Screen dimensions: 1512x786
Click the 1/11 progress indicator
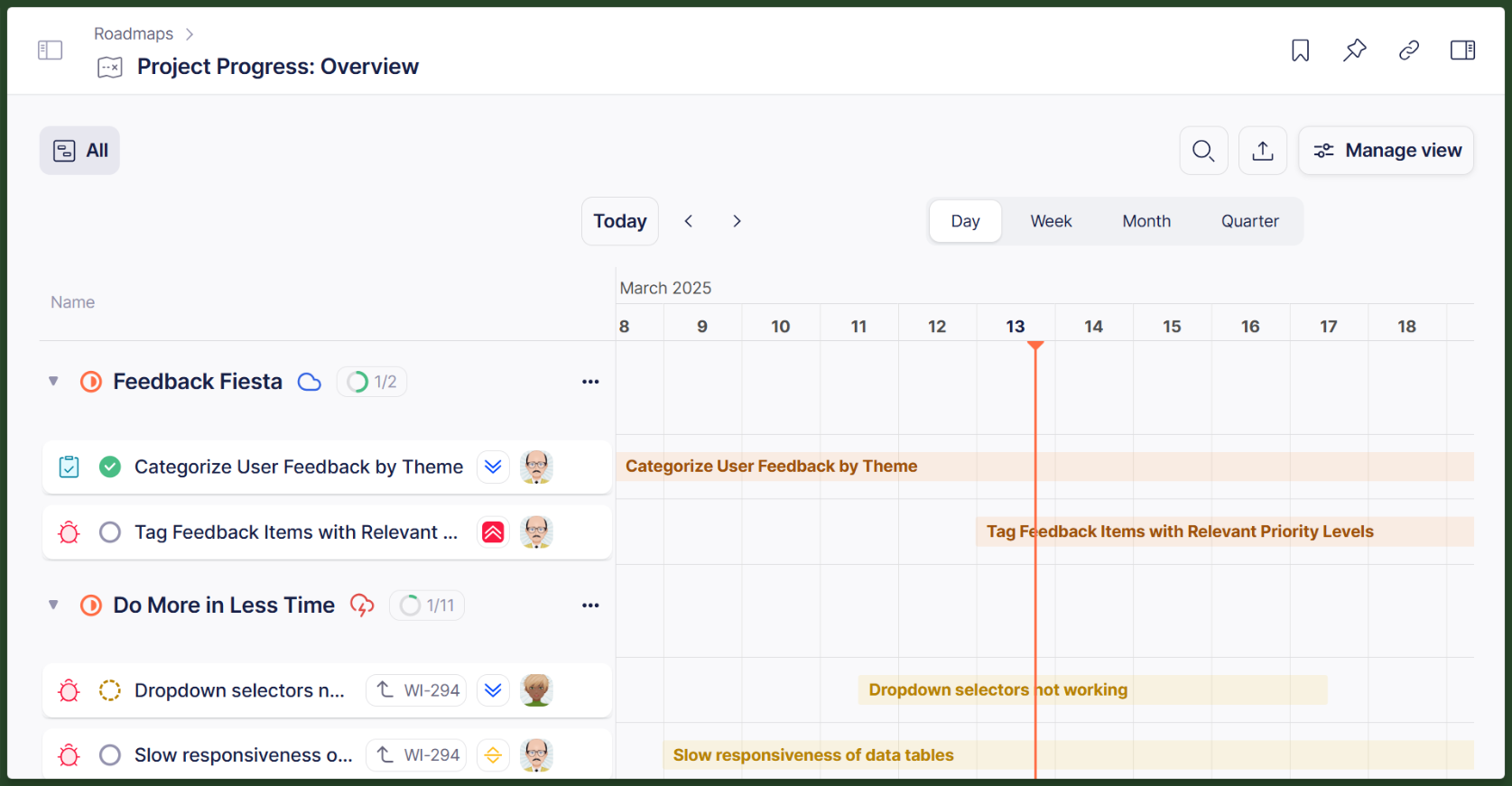tap(427, 606)
